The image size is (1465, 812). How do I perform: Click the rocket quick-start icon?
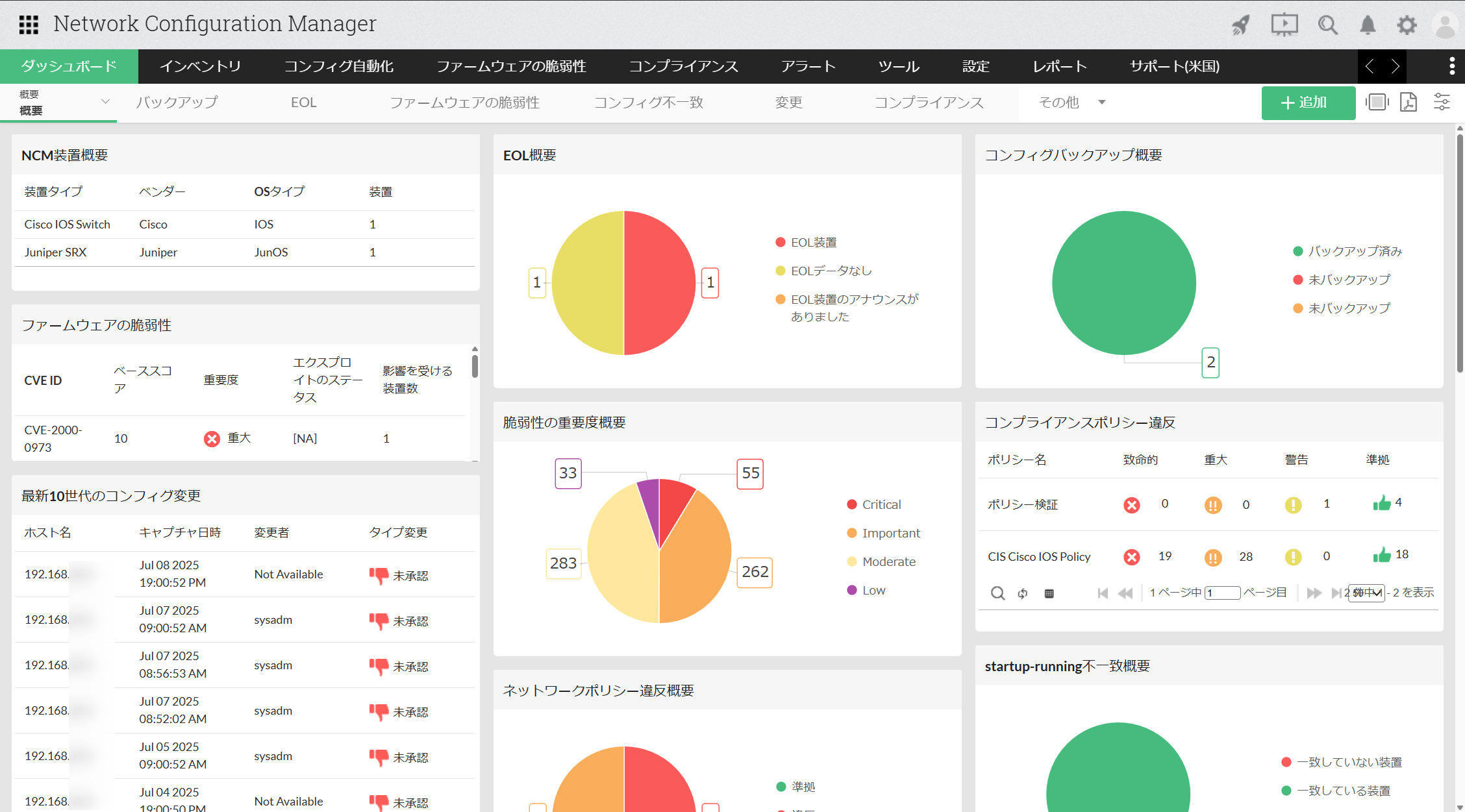pos(1241,25)
